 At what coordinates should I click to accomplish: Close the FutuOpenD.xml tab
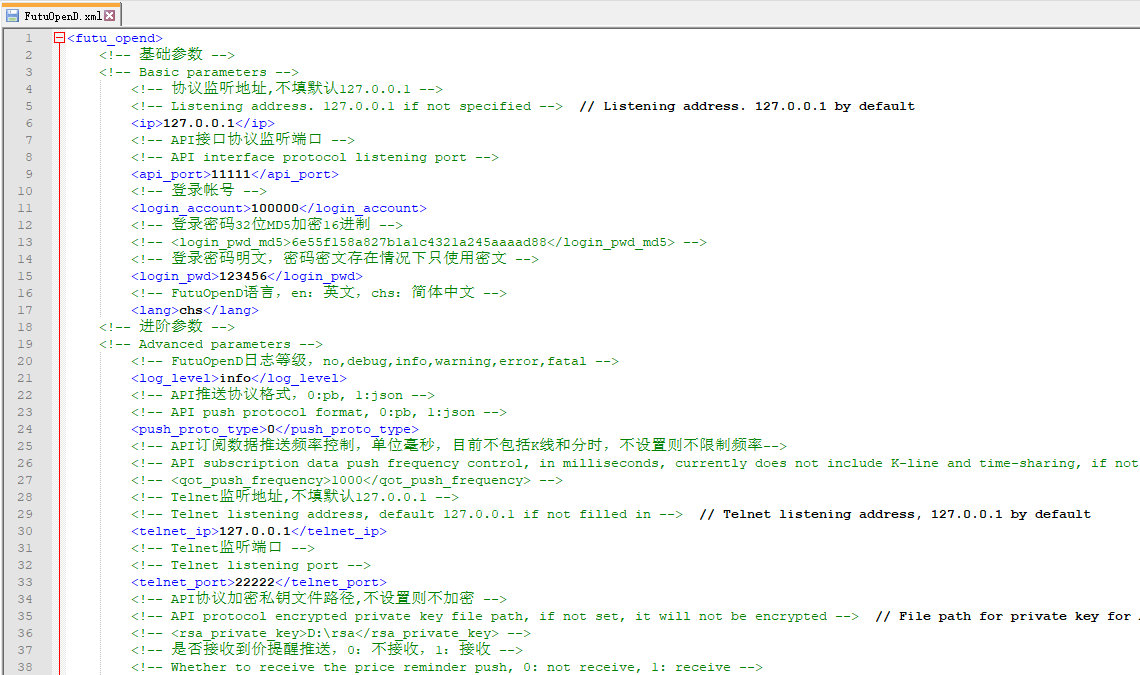coord(110,15)
